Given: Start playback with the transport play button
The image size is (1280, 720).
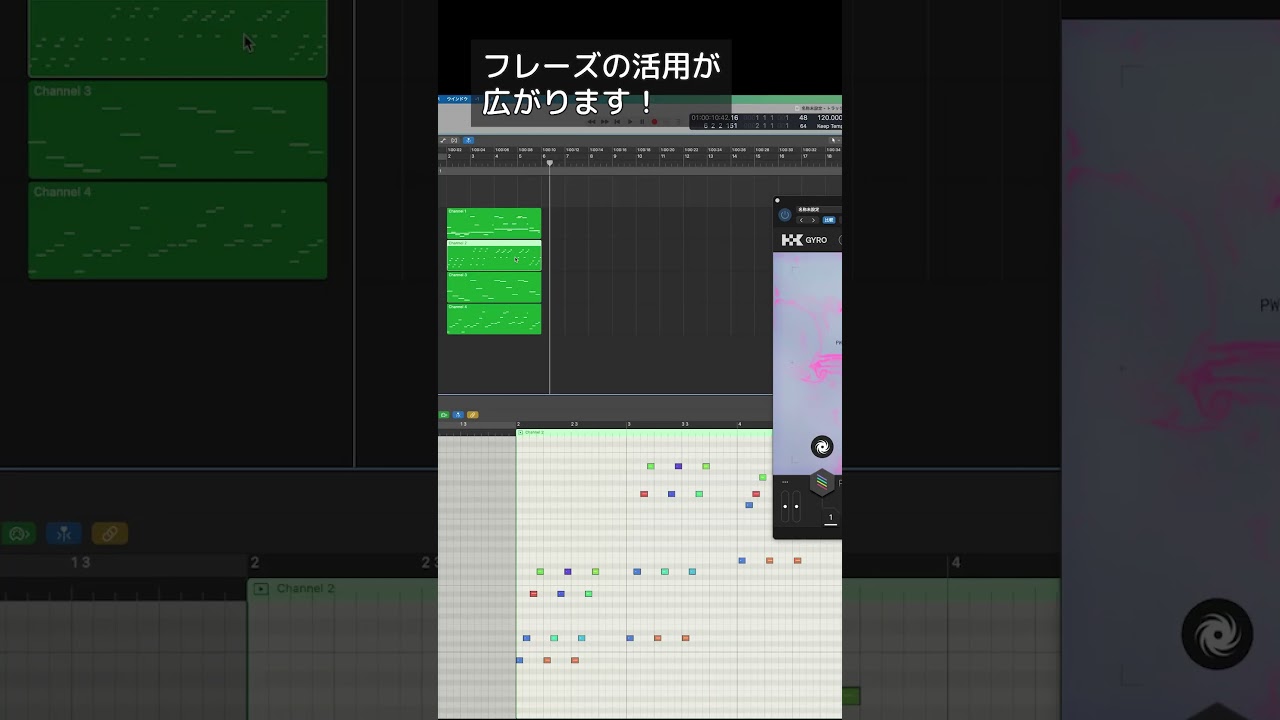Looking at the screenshot, I should click(x=629, y=122).
